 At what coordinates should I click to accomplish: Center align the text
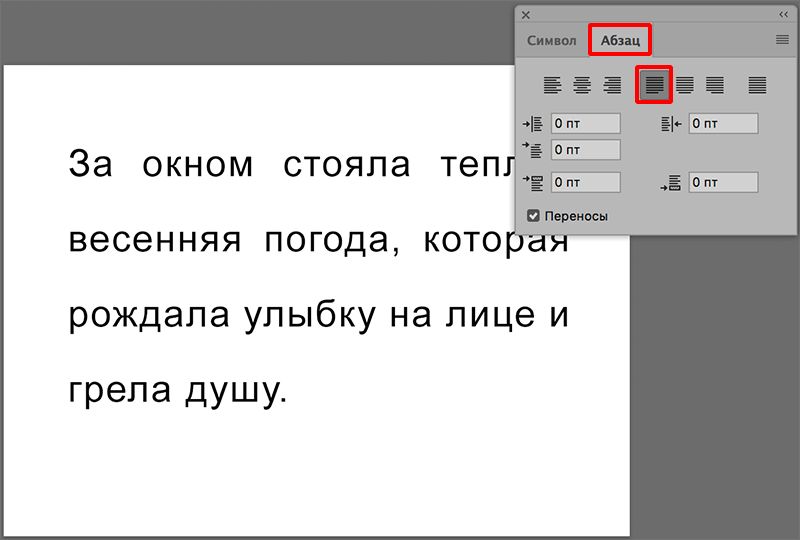(x=582, y=85)
